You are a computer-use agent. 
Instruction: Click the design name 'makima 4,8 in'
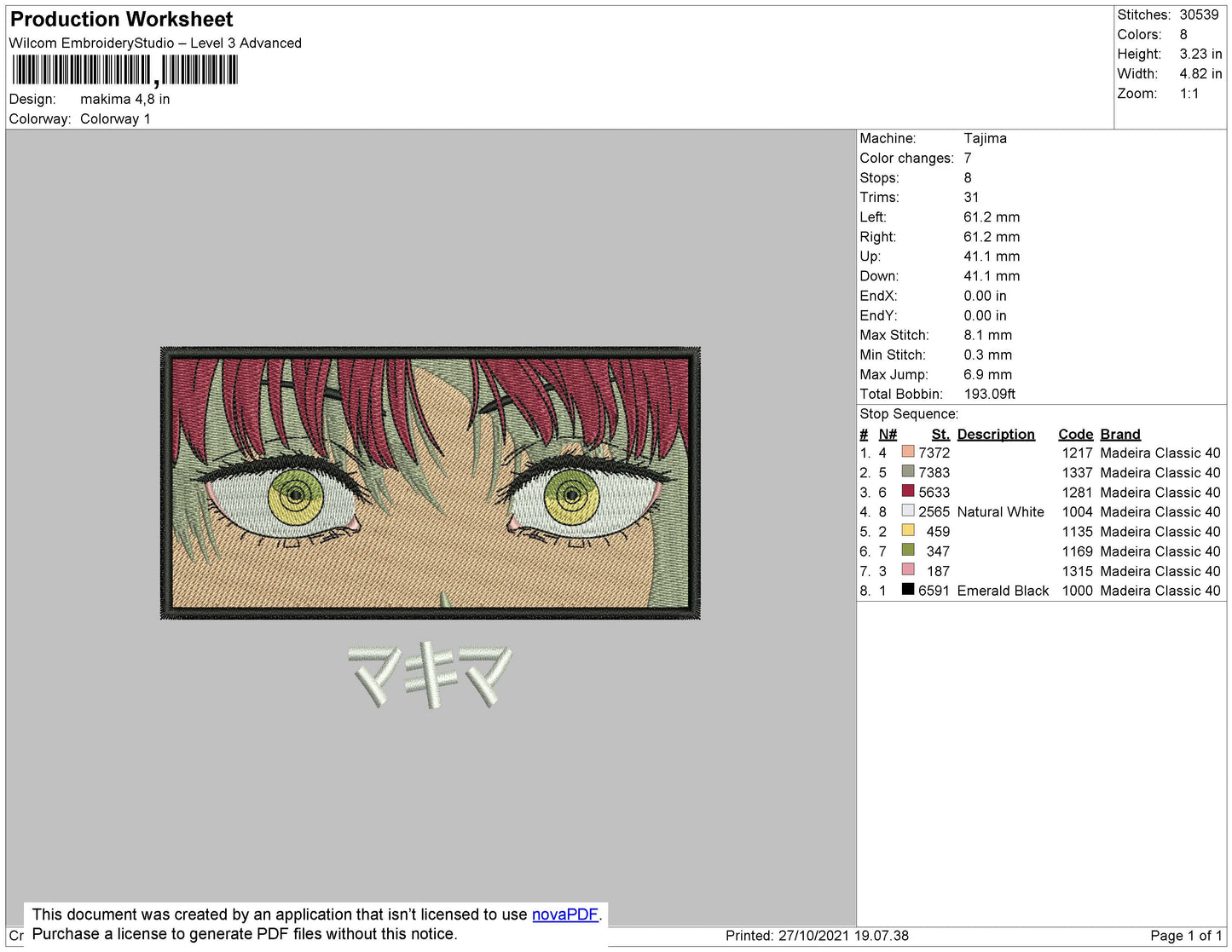[x=125, y=99]
